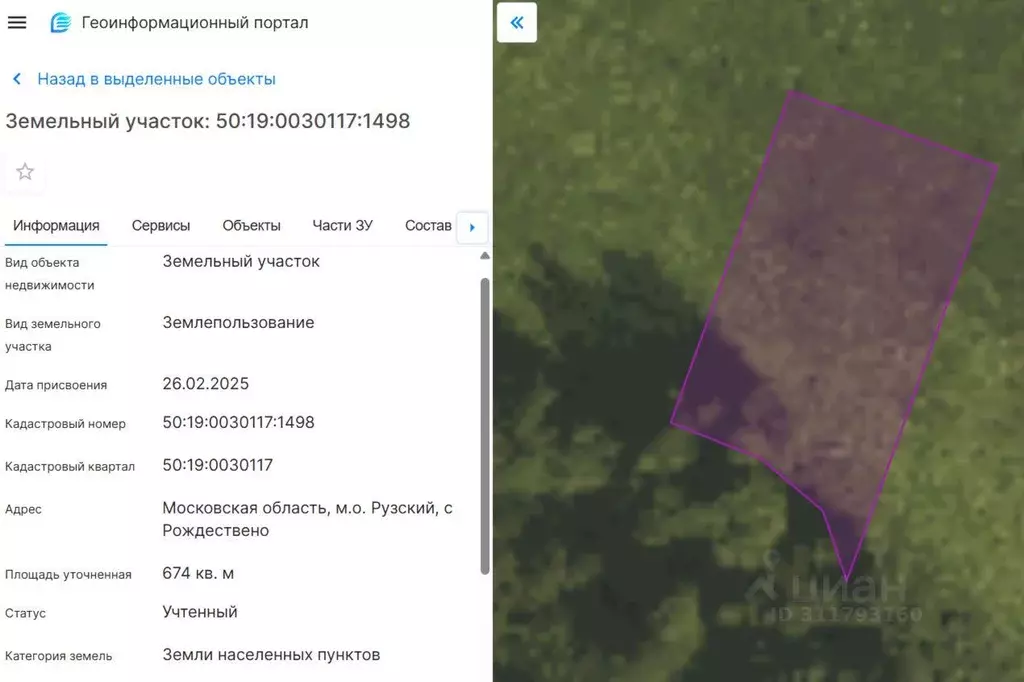Add parcel to favorites with star

click(25, 172)
